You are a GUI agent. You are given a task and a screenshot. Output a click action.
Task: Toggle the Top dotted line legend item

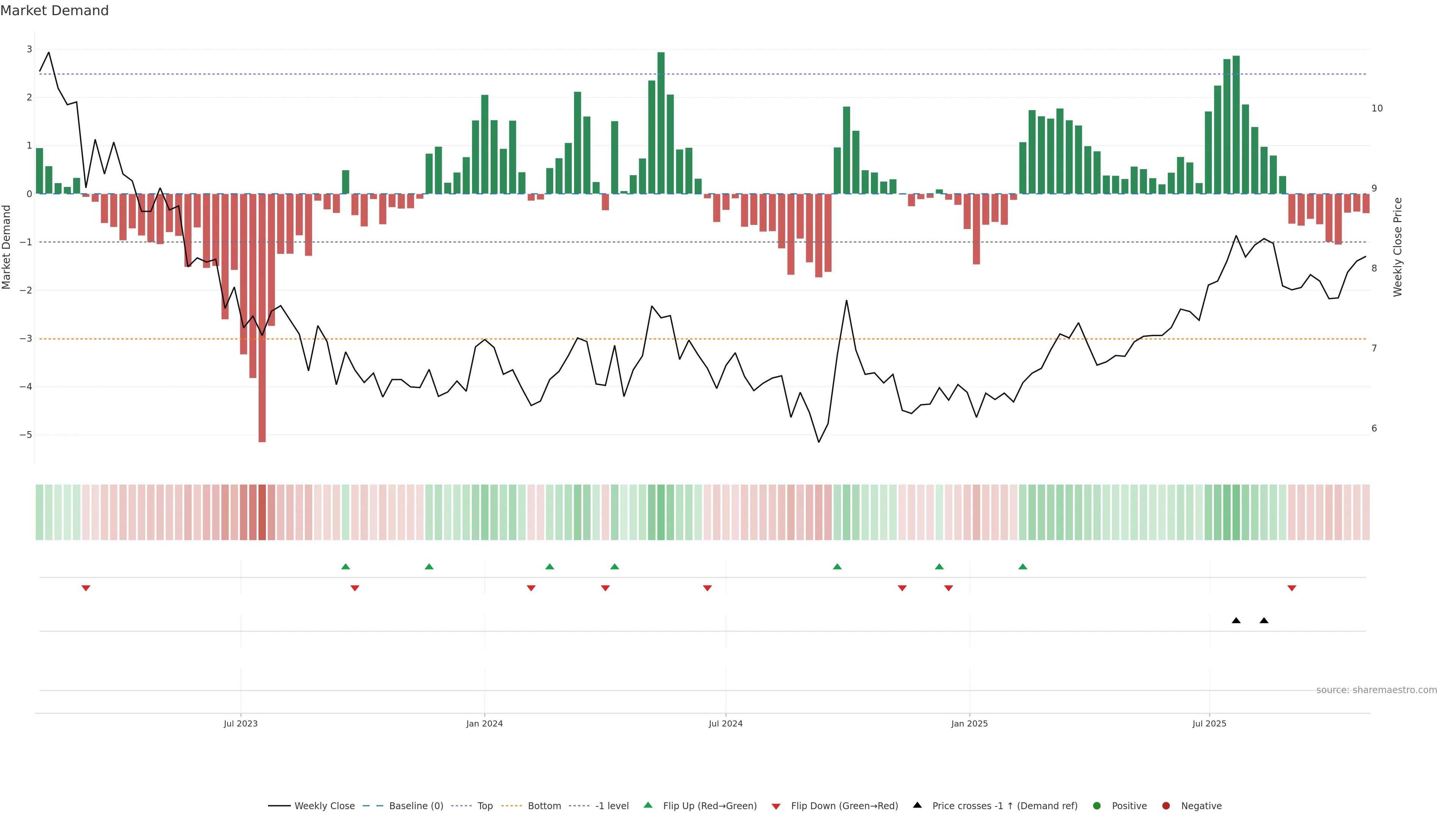485,805
